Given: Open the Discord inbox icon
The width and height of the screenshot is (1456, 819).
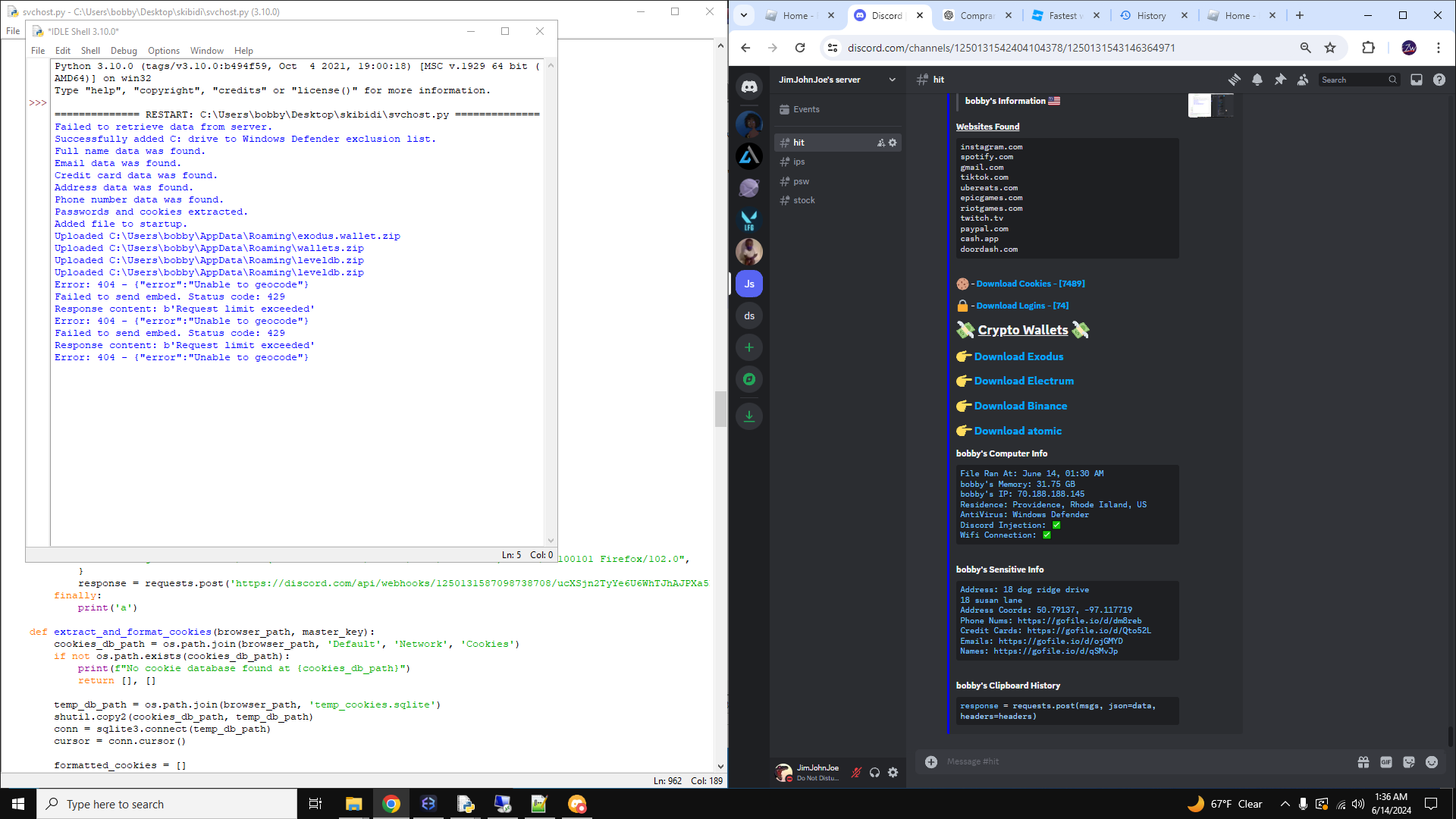Looking at the screenshot, I should click(1416, 80).
